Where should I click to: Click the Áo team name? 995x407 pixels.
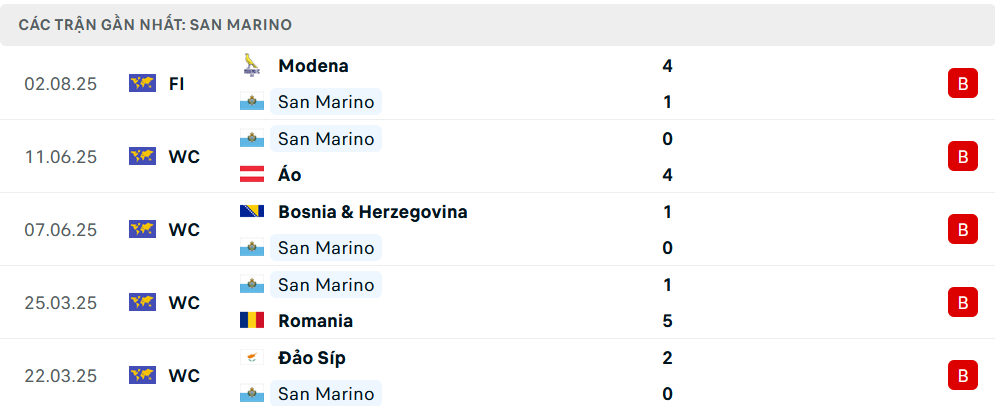tap(290, 175)
